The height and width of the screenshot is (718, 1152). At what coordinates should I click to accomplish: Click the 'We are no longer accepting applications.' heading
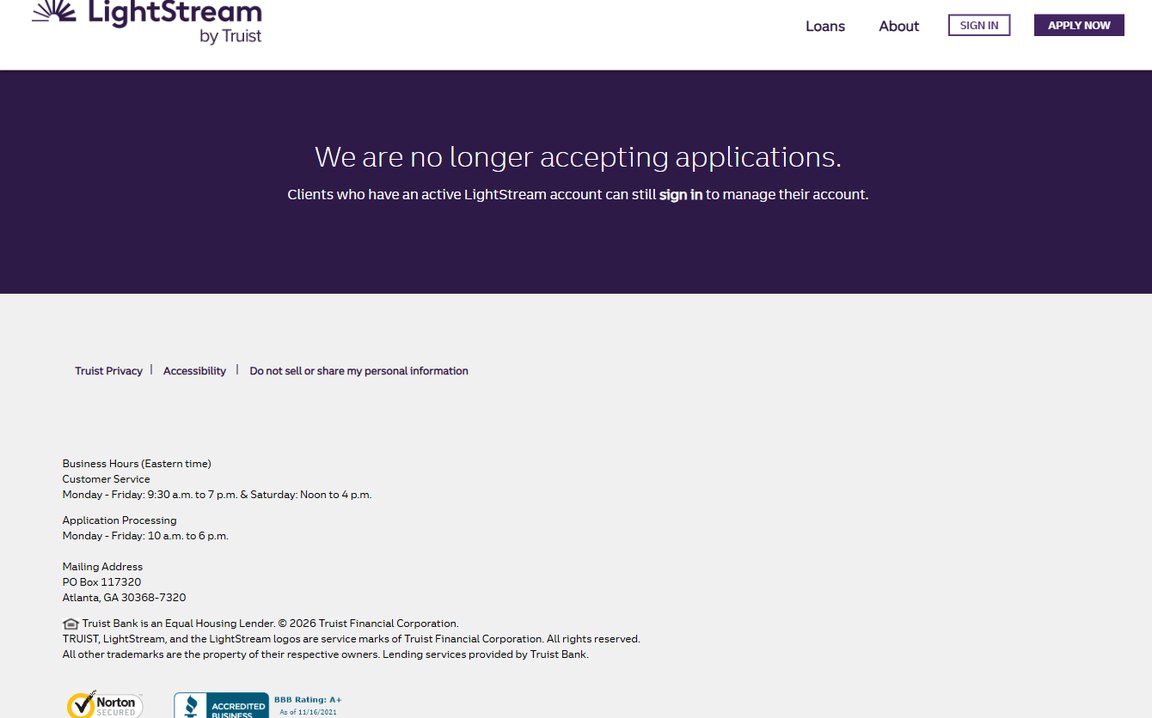pyautogui.click(x=577, y=157)
